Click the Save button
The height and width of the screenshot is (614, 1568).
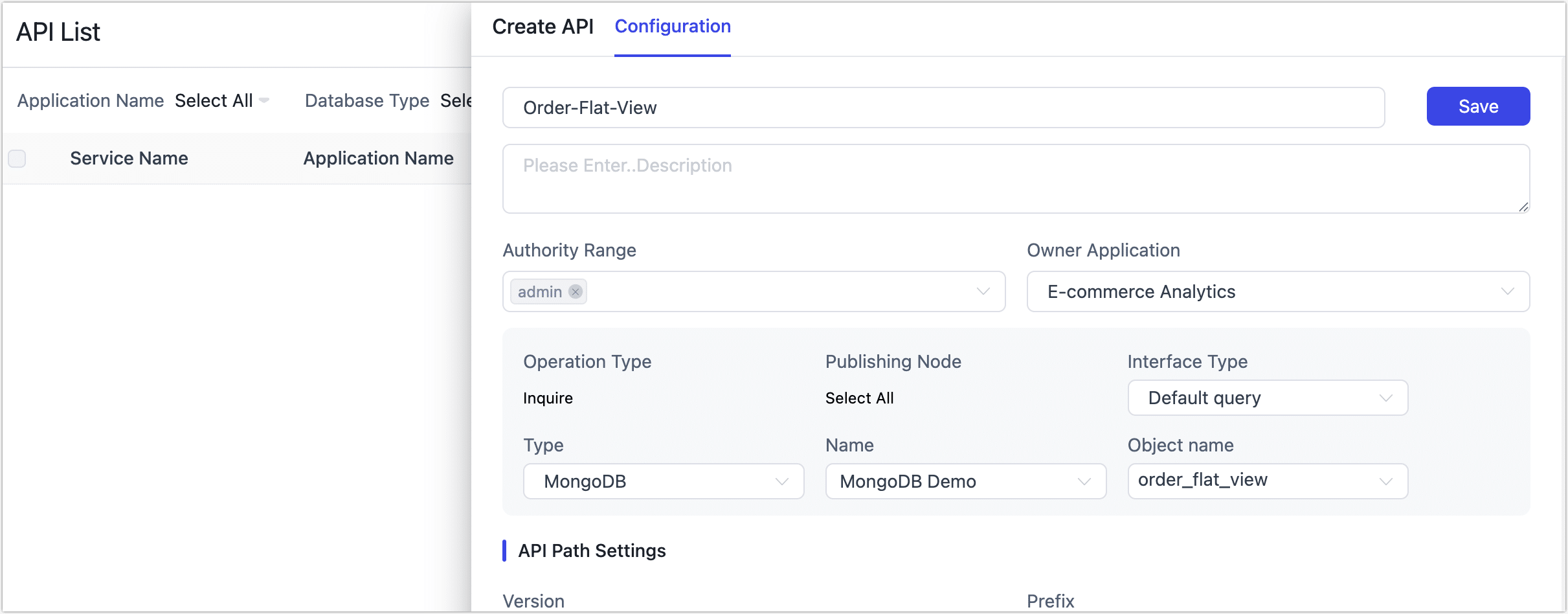pos(1478,106)
